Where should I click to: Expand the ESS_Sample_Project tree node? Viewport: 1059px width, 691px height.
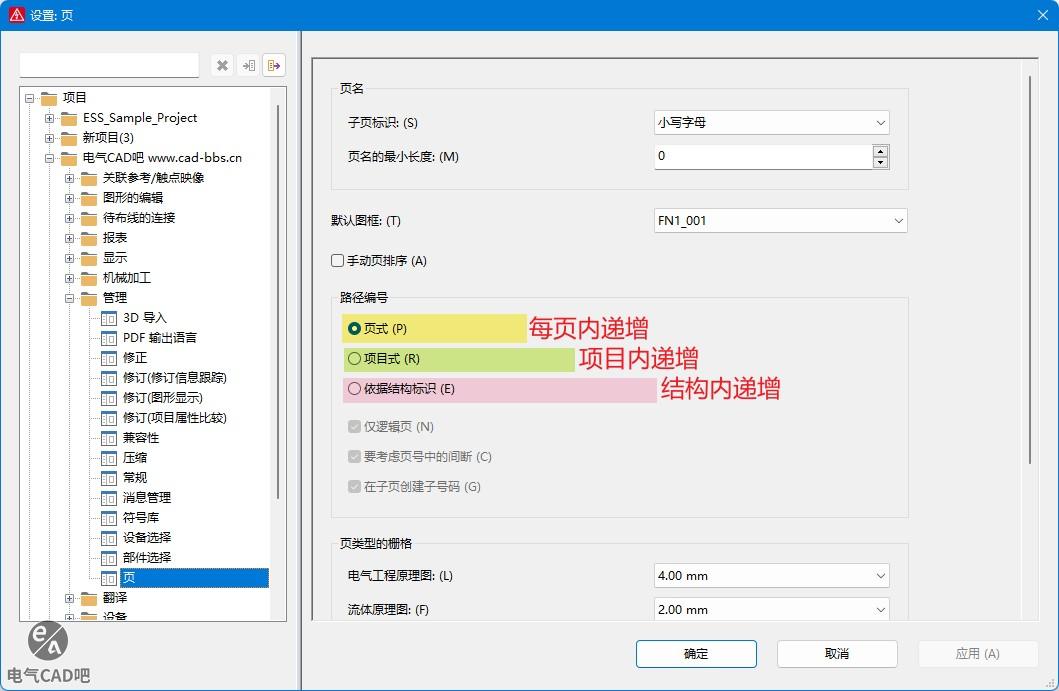(49, 118)
